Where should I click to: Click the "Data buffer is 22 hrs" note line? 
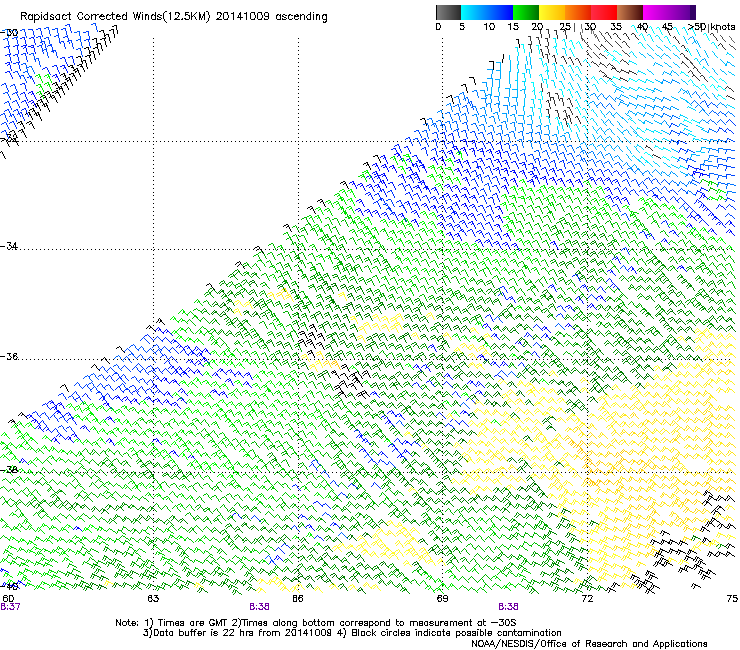(x=352, y=633)
